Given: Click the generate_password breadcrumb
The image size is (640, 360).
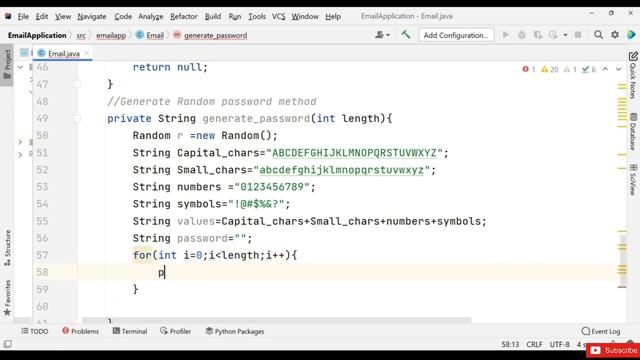Looking at the screenshot, I should (x=210, y=36).
